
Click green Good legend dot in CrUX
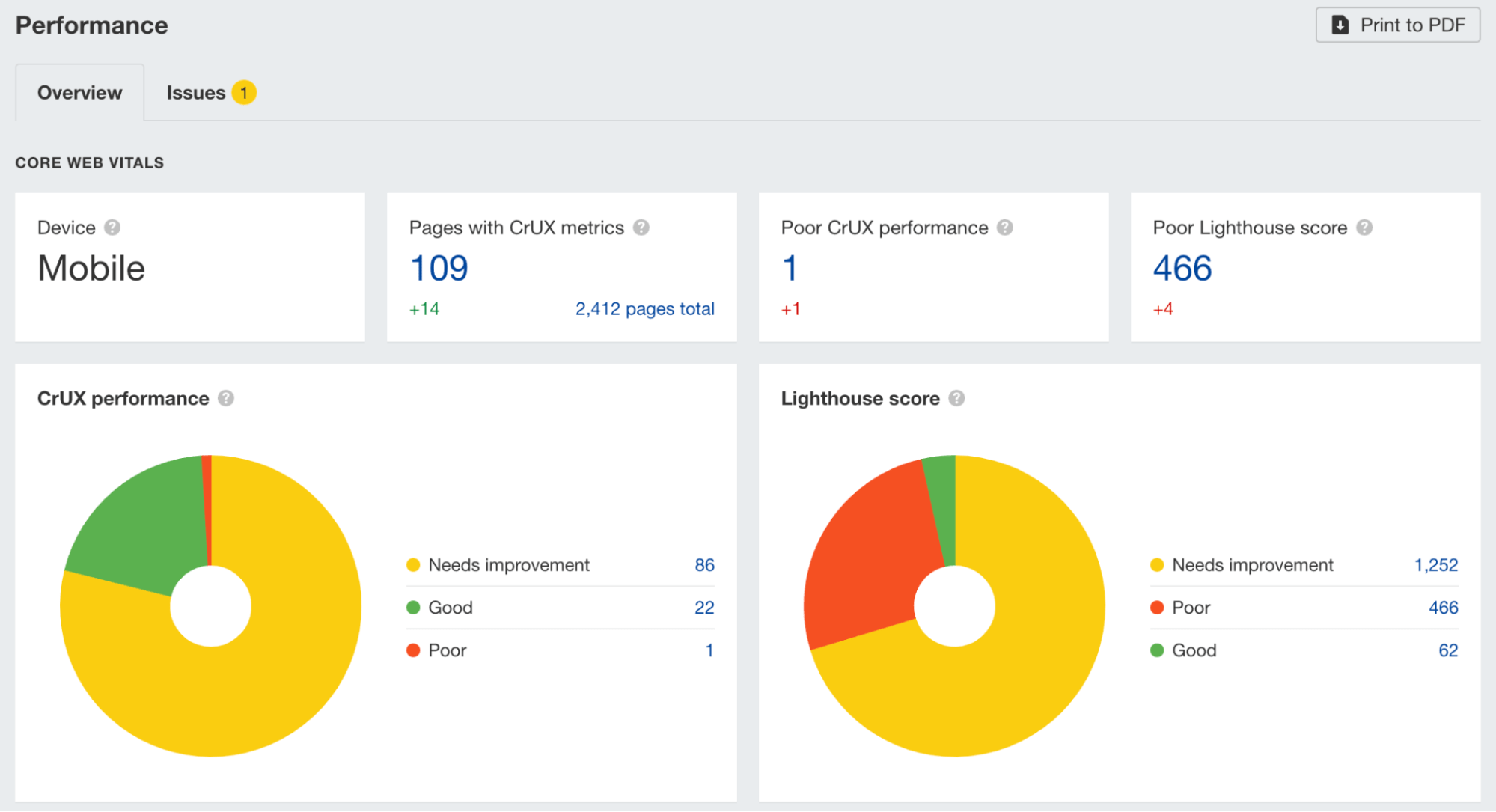[x=413, y=608]
